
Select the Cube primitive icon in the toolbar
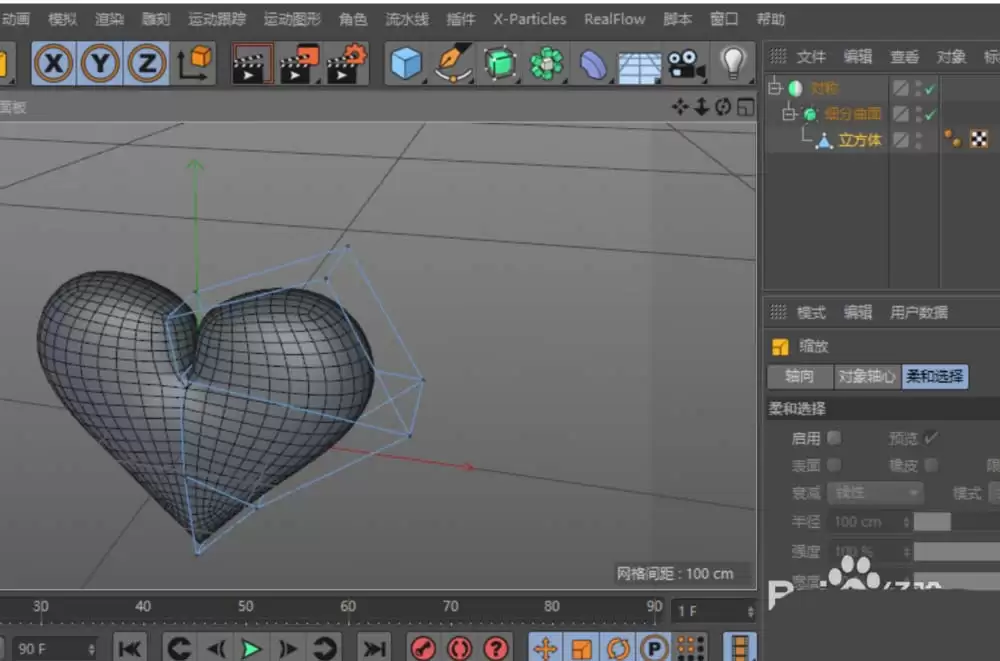[x=406, y=63]
